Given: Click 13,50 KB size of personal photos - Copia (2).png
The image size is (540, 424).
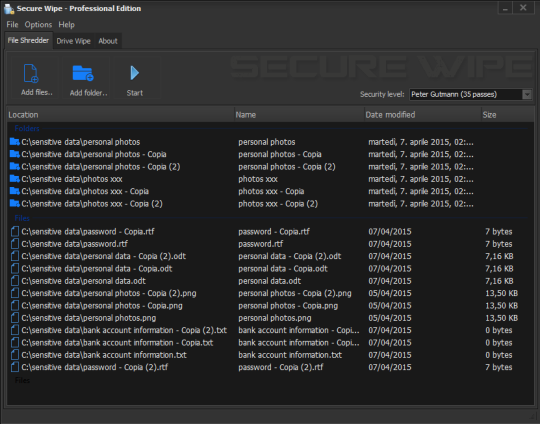Looking at the screenshot, I should pos(501,293).
